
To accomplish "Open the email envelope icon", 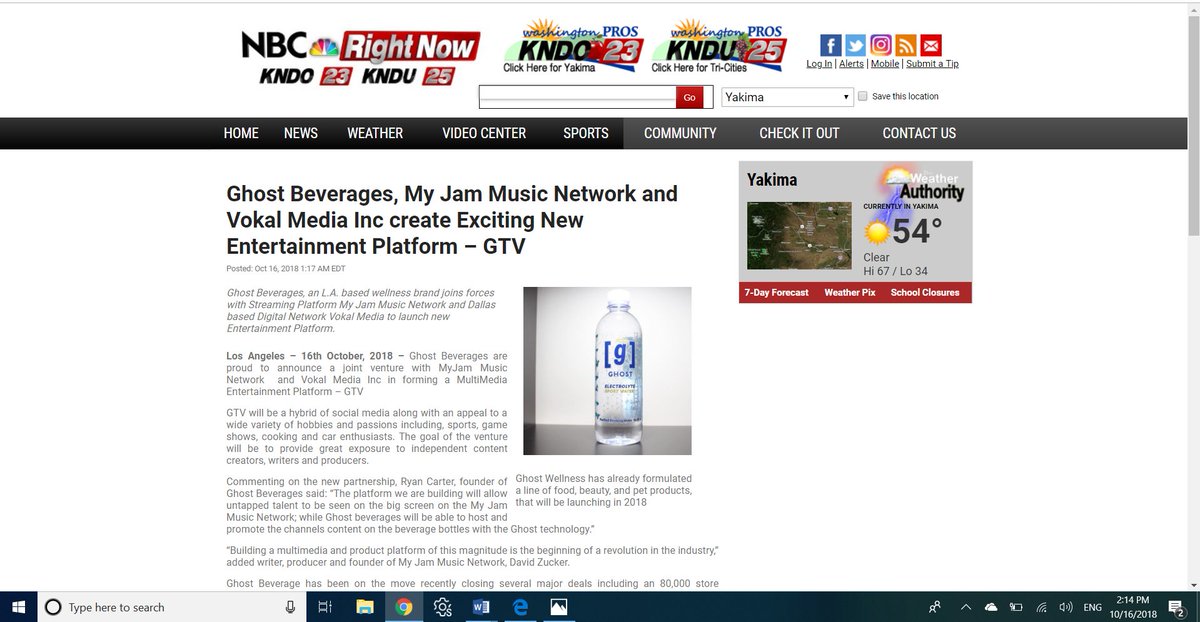I will pyautogui.click(x=931, y=45).
